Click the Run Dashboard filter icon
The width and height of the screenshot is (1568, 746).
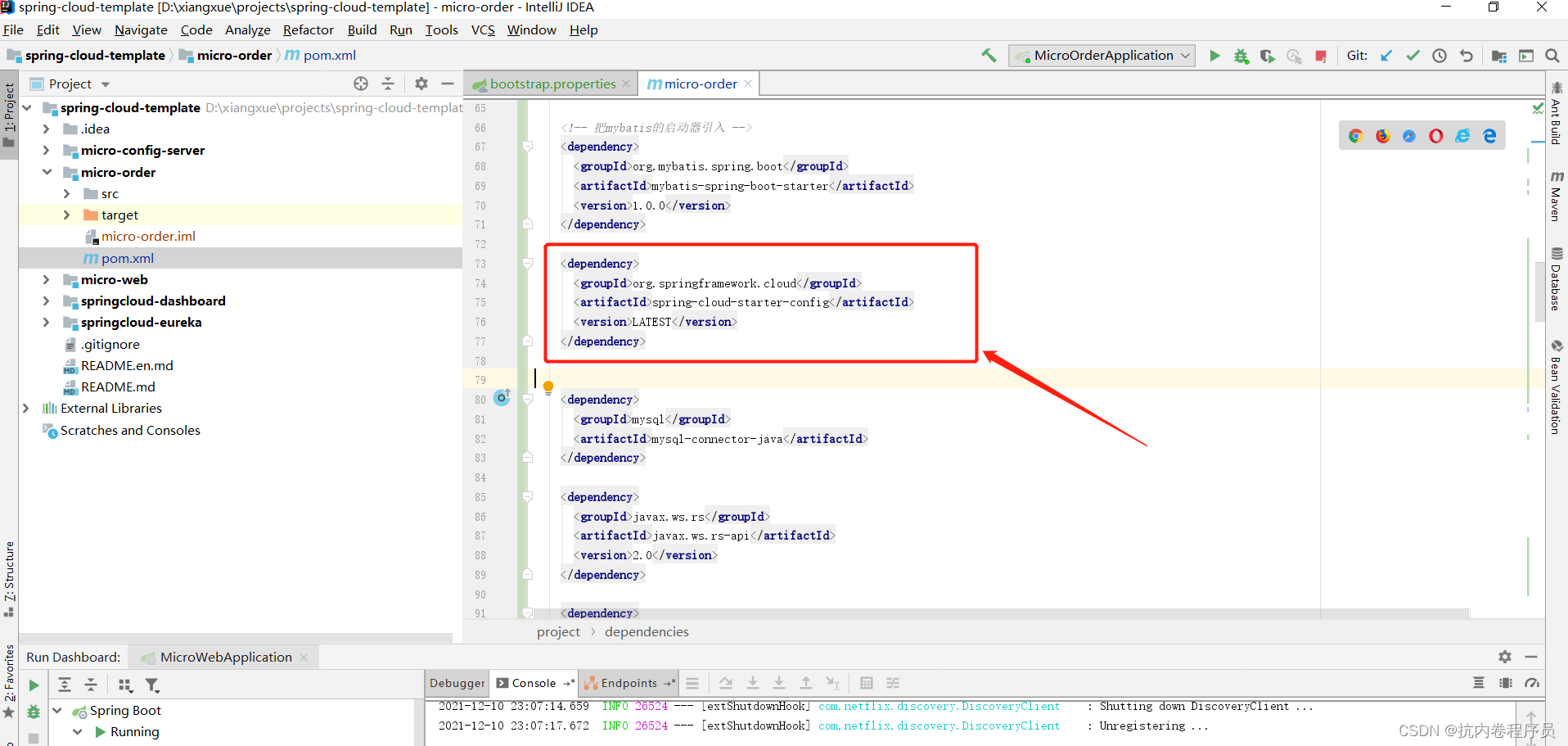[x=152, y=685]
